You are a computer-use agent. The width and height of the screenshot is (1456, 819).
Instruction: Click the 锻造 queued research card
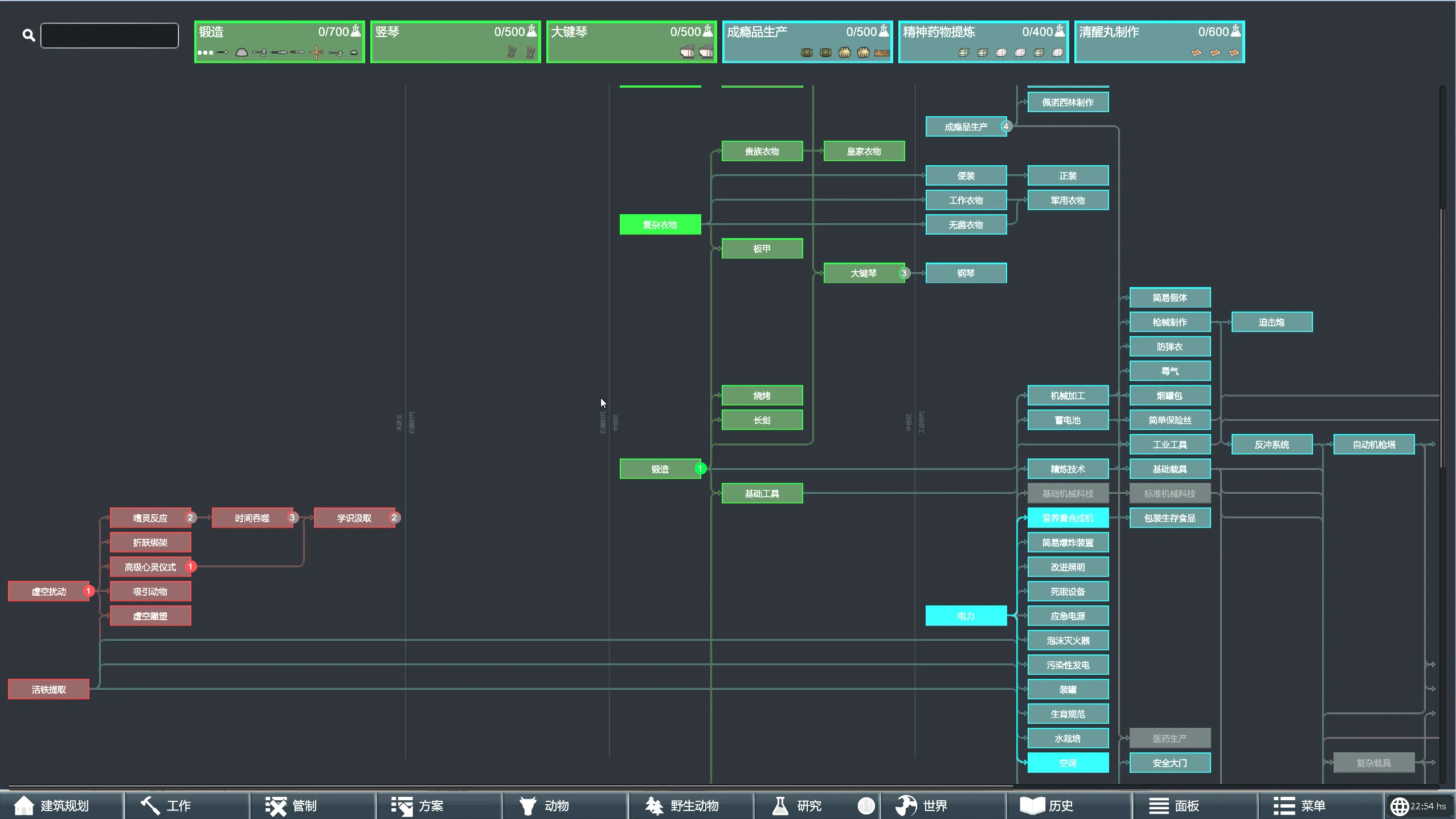click(x=279, y=42)
